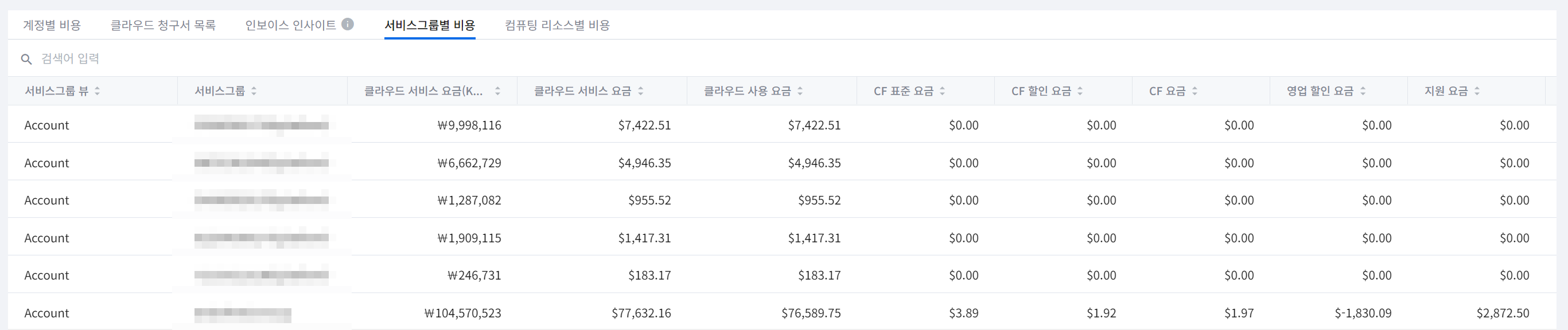This screenshot has width=1568, height=330.
Task: Sort by 지원 요금 column arrows
Action: coord(1477,91)
